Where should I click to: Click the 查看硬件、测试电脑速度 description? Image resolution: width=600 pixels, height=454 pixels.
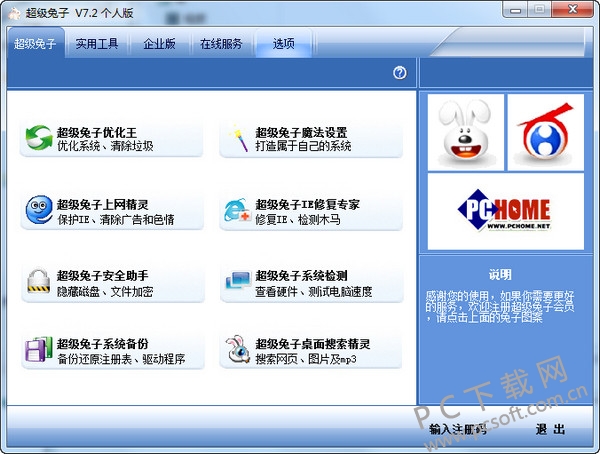point(313,292)
